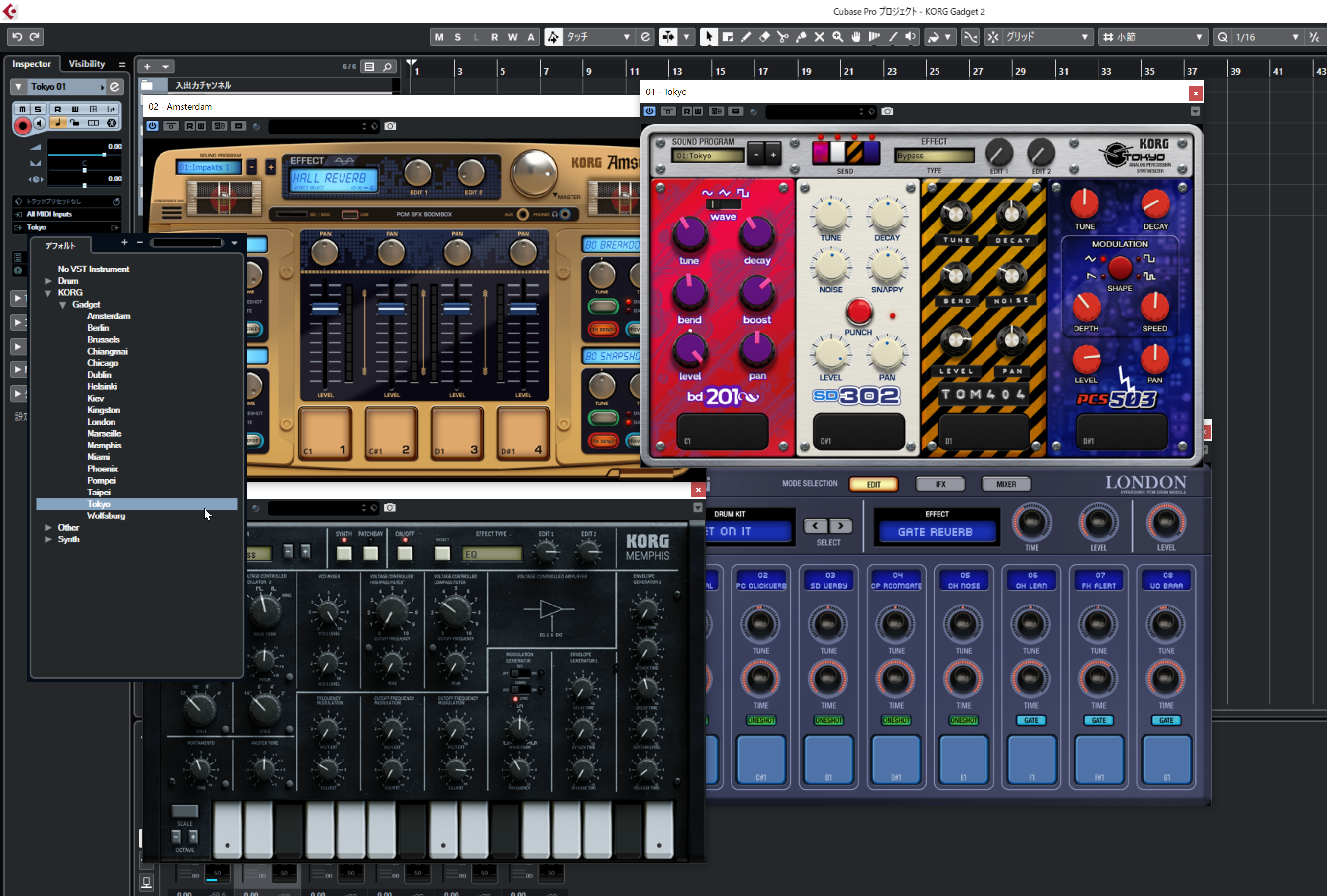Switch to the Visibility tab

coord(87,64)
